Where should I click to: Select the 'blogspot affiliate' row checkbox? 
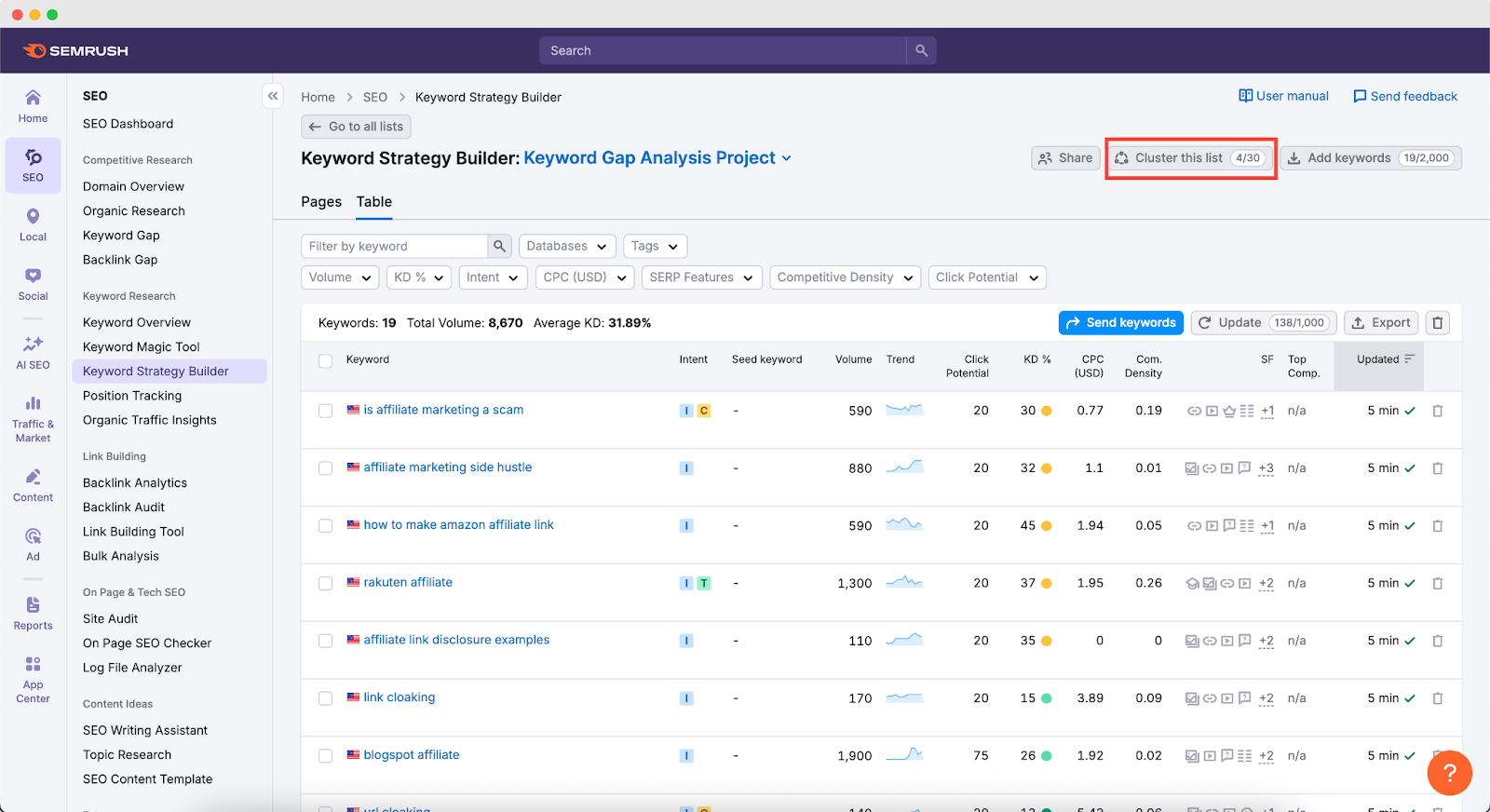click(x=325, y=756)
